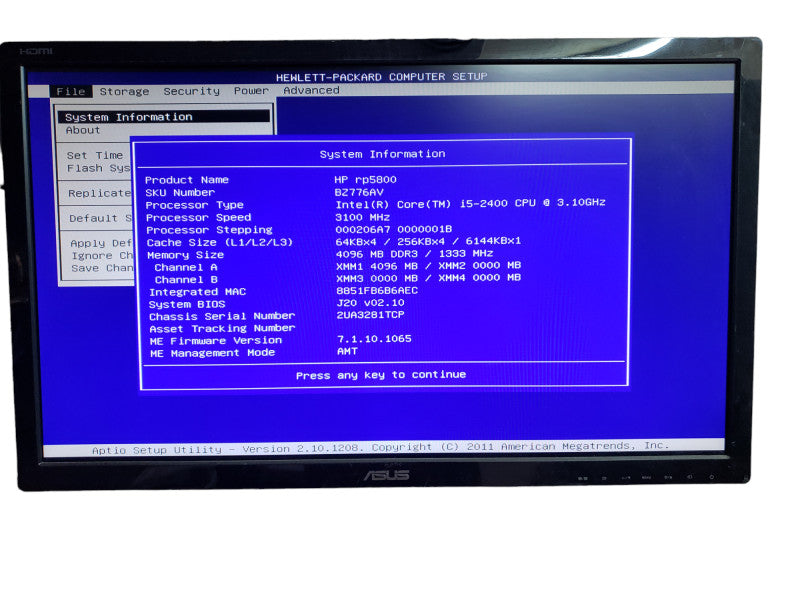Click the ME Firmware Version label
Viewport: 800px width, 600px height.
pos(216,341)
